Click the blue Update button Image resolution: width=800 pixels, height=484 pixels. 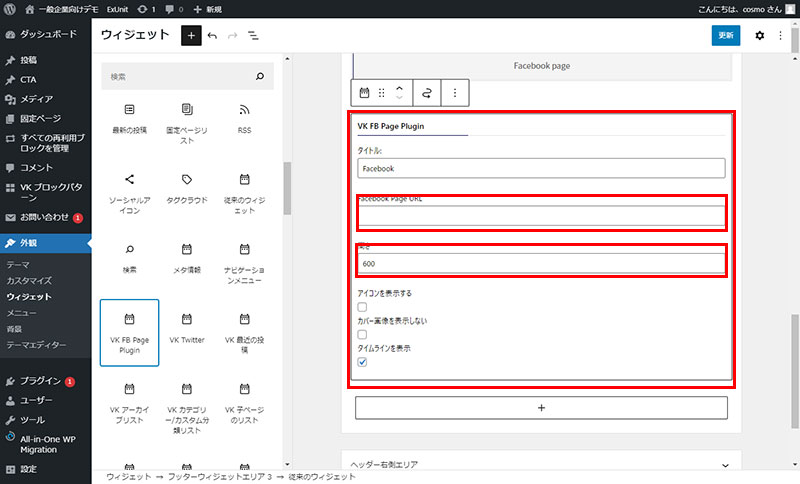(725, 35)
